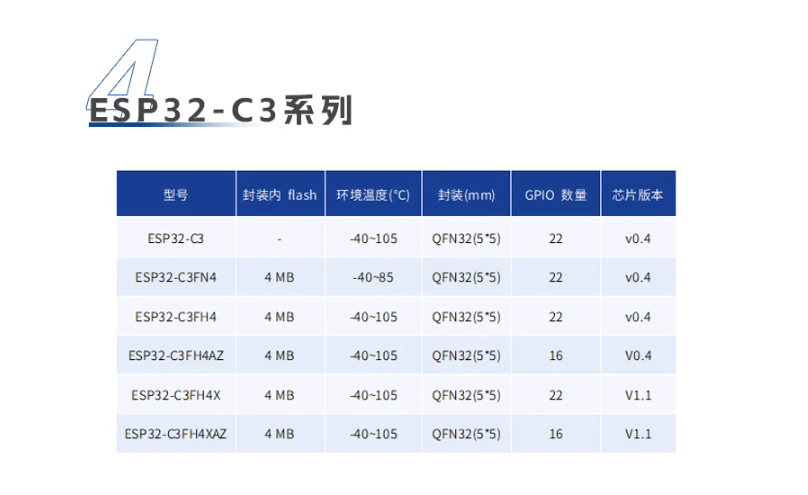Viewport: 808px width, 495px height.
Task: Click the 环境温度(°C) column header
Action: 373,195
